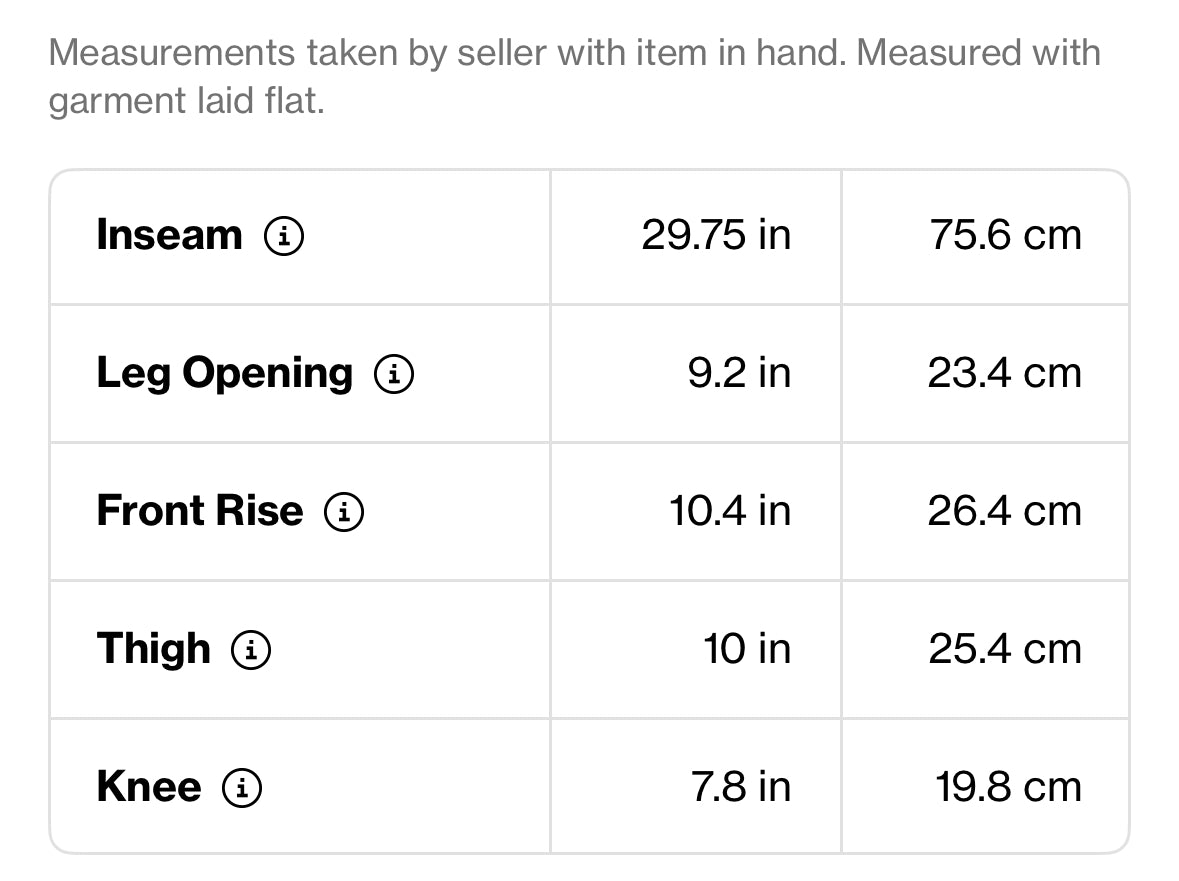Select the 10 in thigh value
The height and width of the screenshot is (881, 1179).
coord(747,649)
